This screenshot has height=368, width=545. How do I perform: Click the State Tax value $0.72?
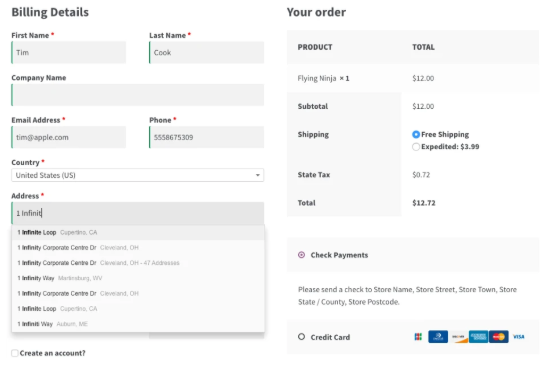421,175
